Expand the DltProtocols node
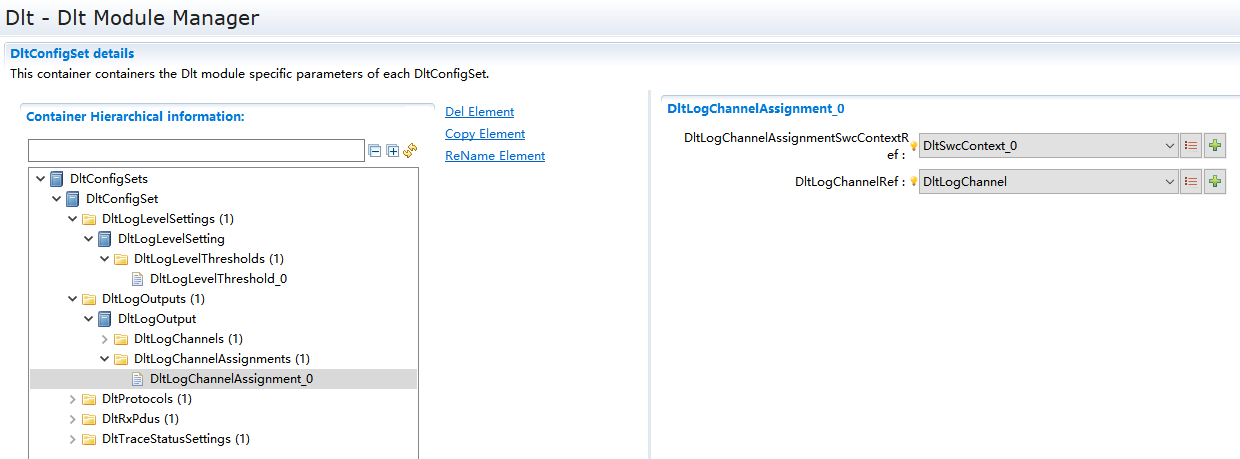Viewport: 1240px width, 459px height. click(x=73, y=399)
